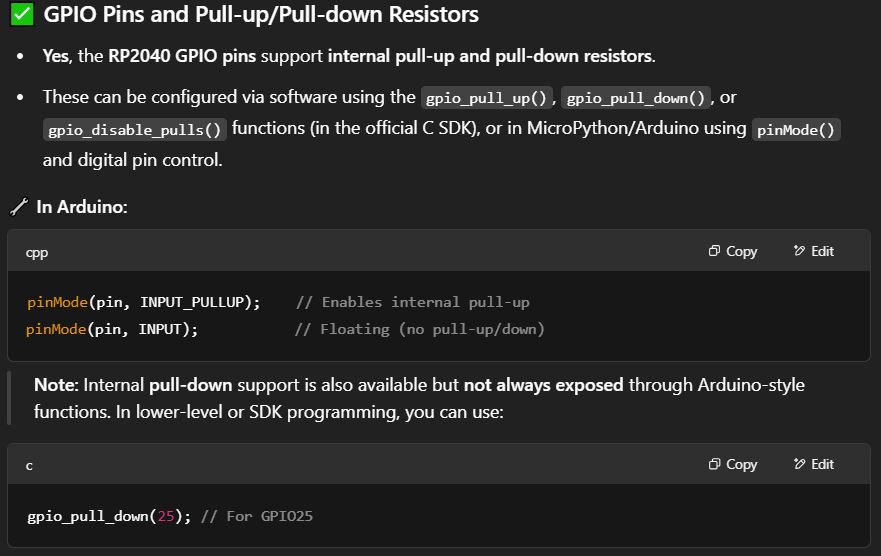Click the wrench icon beside In Arduino

coord(19,207)
